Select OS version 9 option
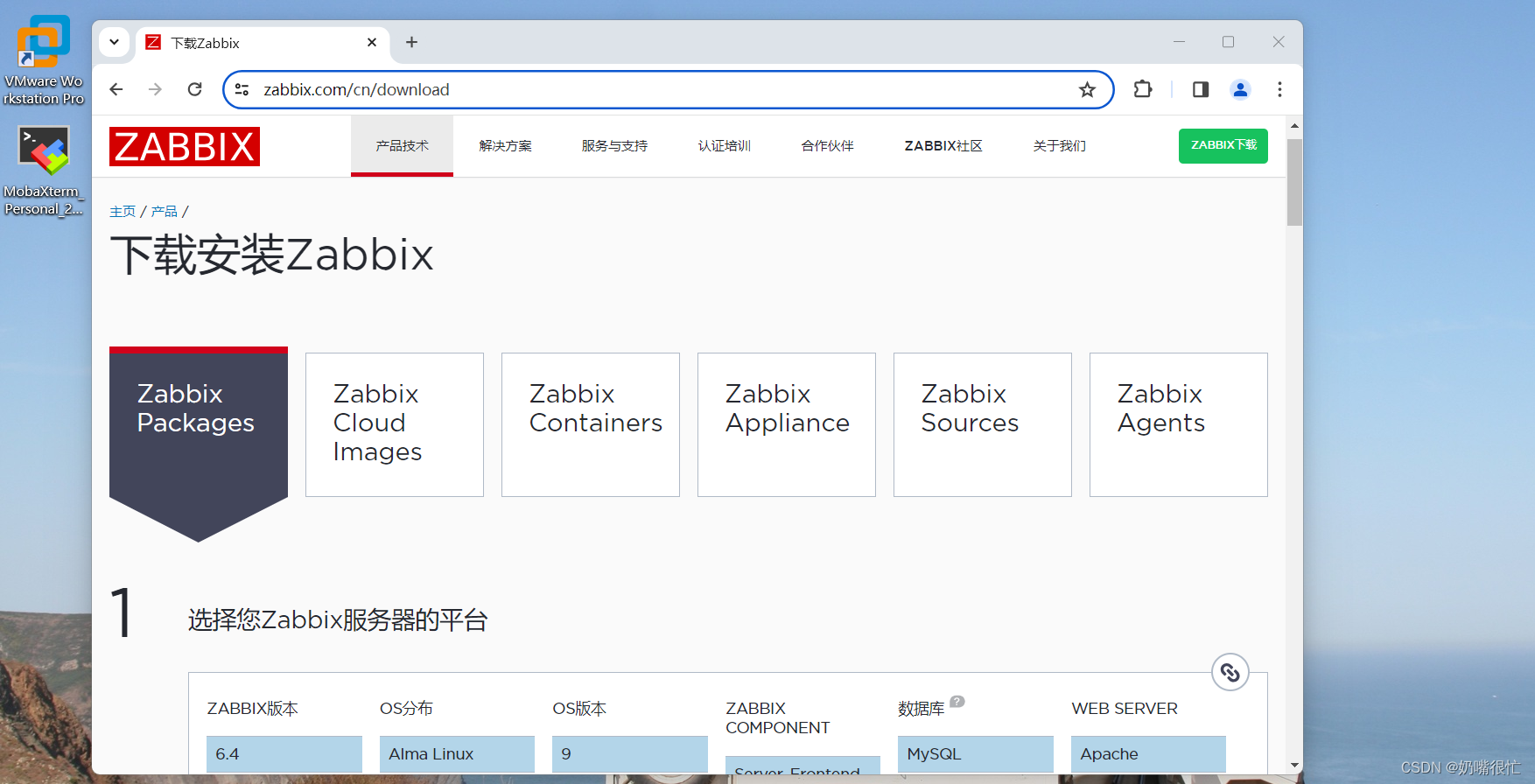This screenshot has width=1535, height=784. point(630,754)
